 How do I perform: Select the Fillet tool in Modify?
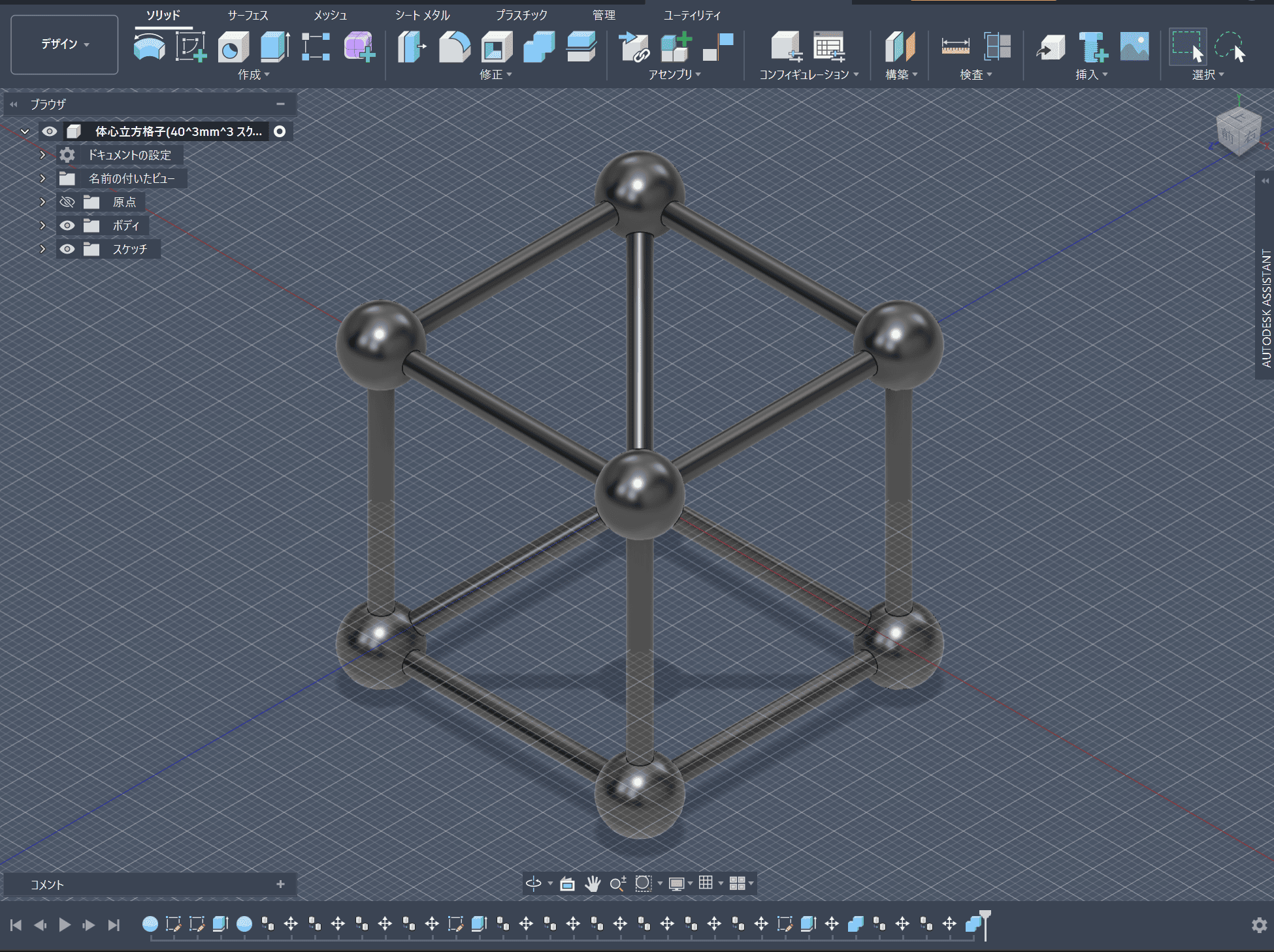(x=454, y=47)
